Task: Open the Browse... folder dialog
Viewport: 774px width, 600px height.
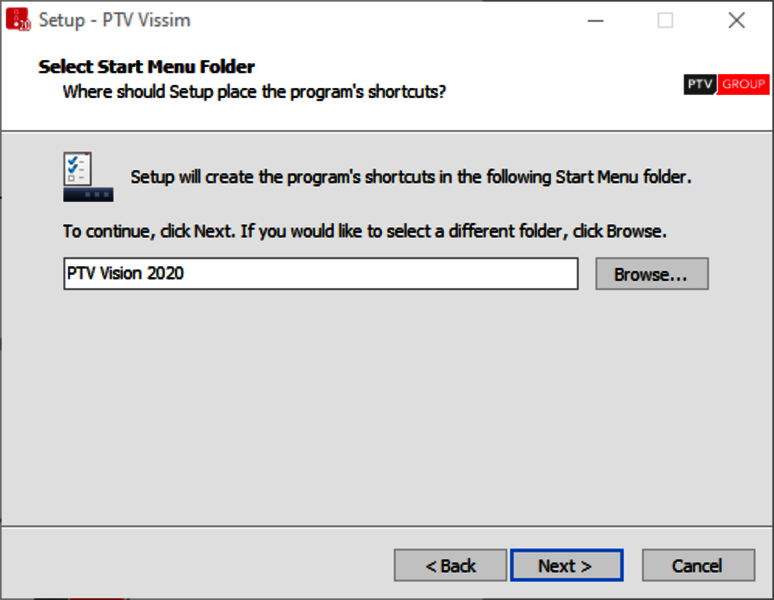Action: (x=652, y=274)
